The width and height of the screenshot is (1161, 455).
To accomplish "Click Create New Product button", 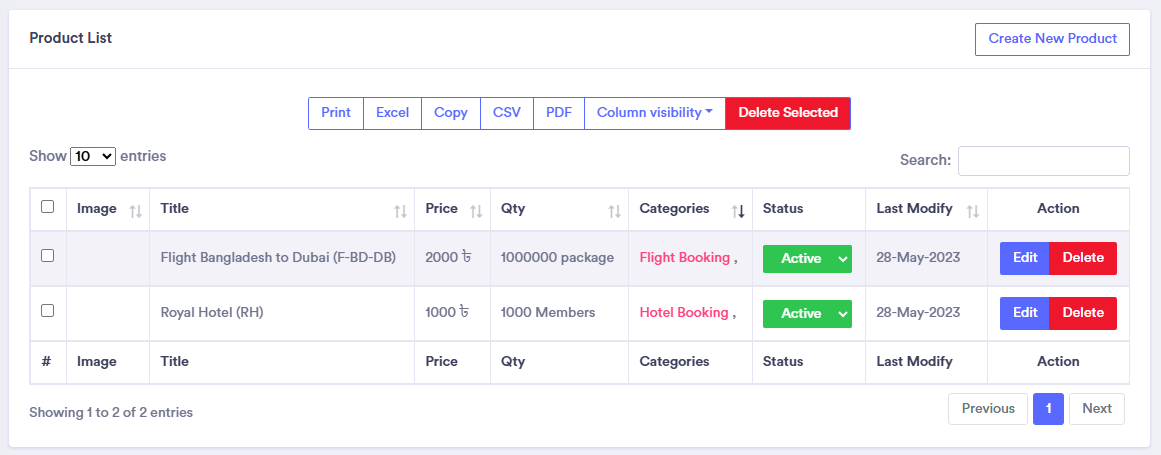I will (x=1052, y=39).
